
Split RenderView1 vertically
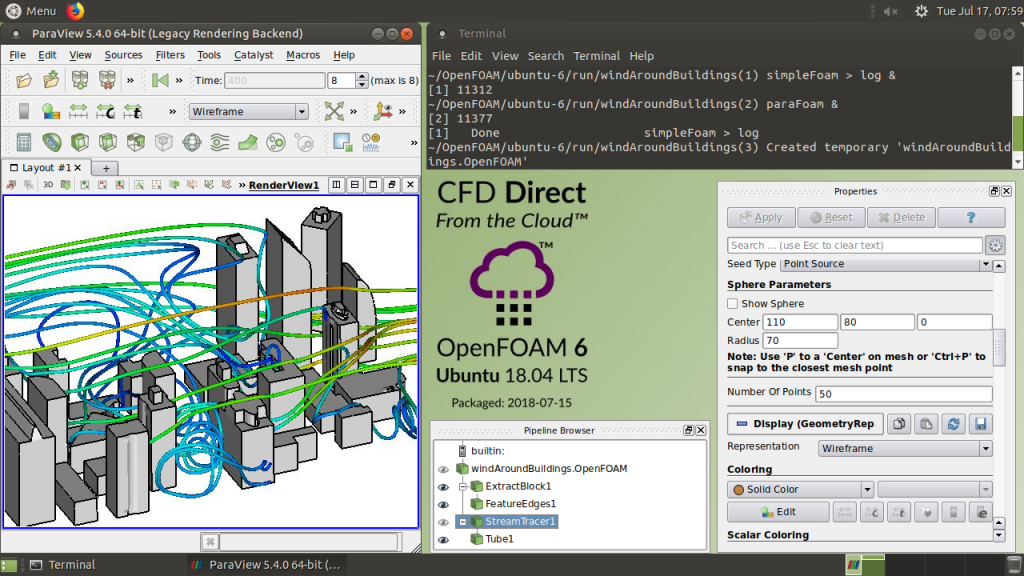tap(355, 185)
